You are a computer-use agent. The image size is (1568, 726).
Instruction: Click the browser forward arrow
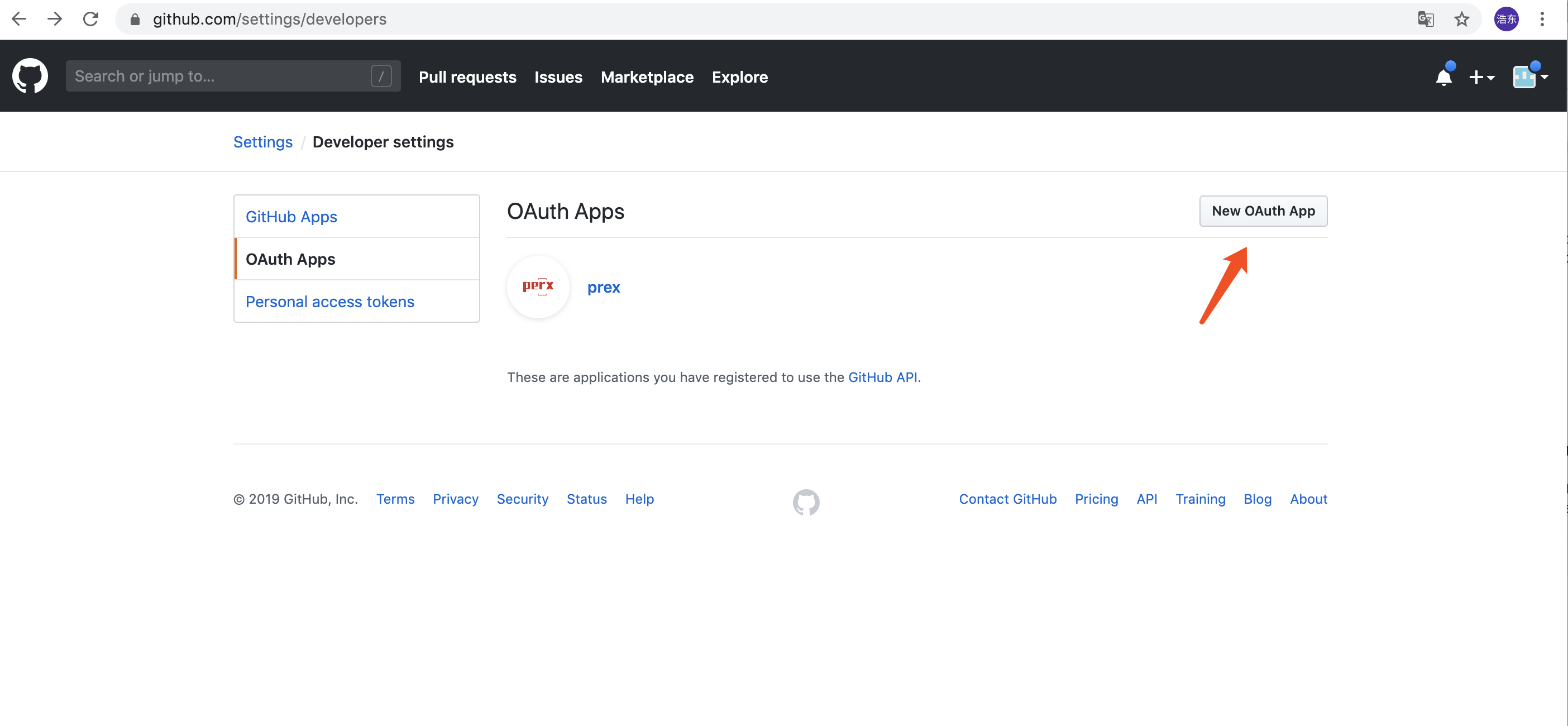pyautogui.click(x=55, y=19)
